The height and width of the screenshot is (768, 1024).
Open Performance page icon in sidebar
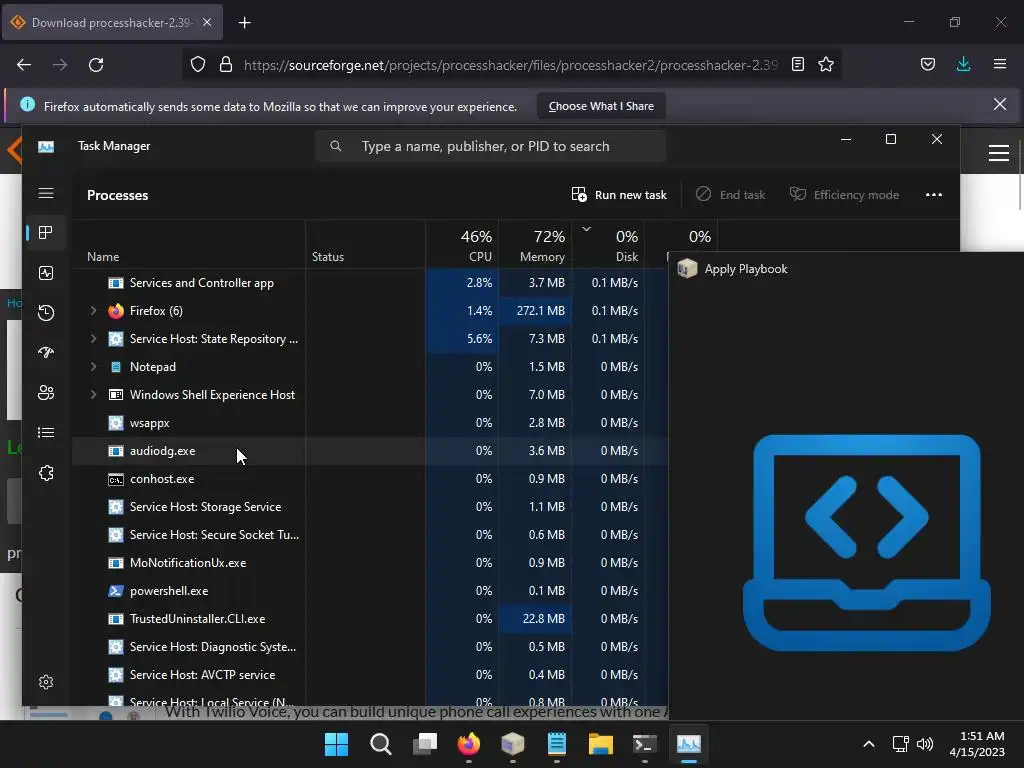(46, 273)
